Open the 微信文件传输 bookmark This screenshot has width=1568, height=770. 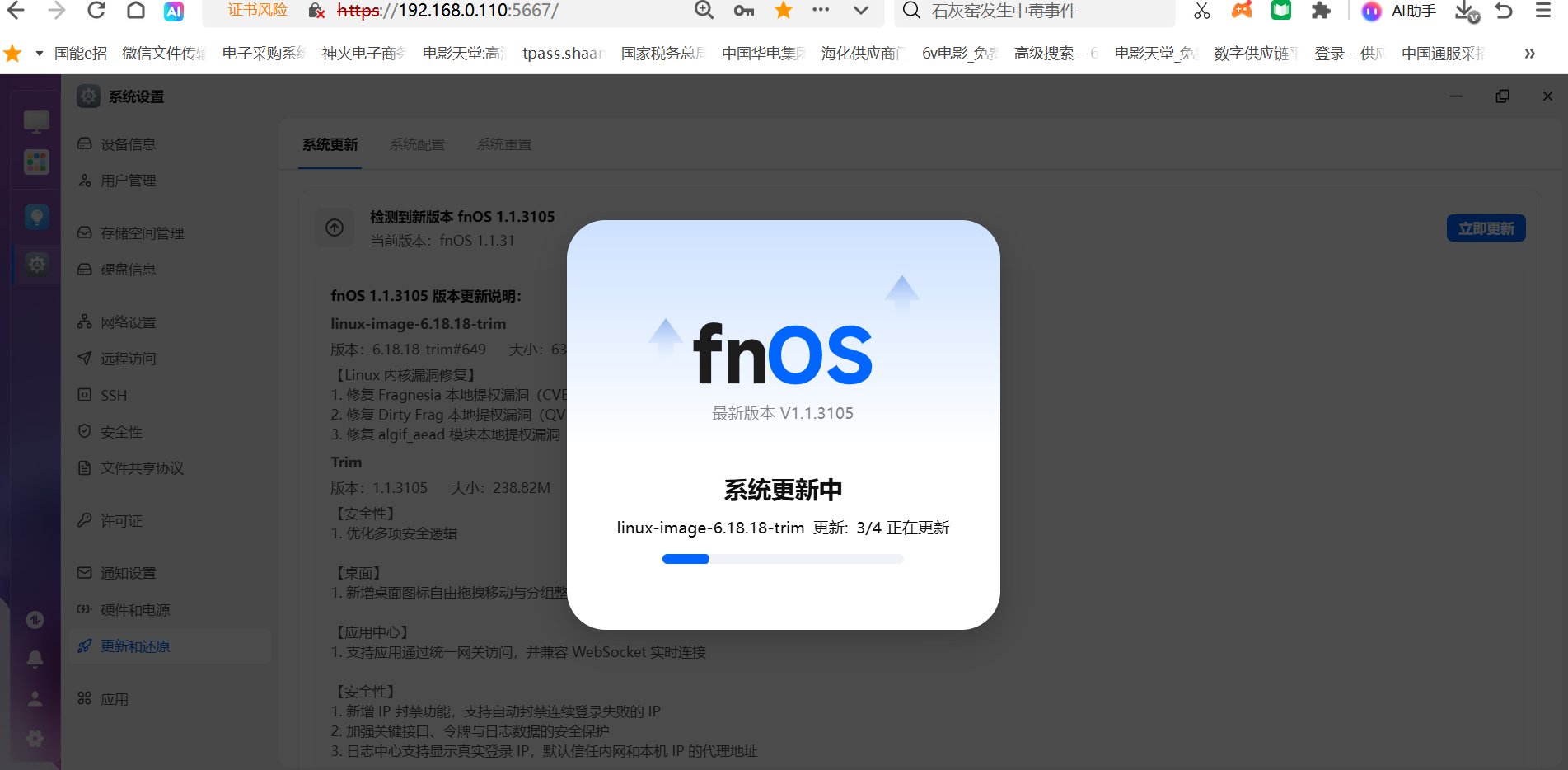click(x=163, y=54)
